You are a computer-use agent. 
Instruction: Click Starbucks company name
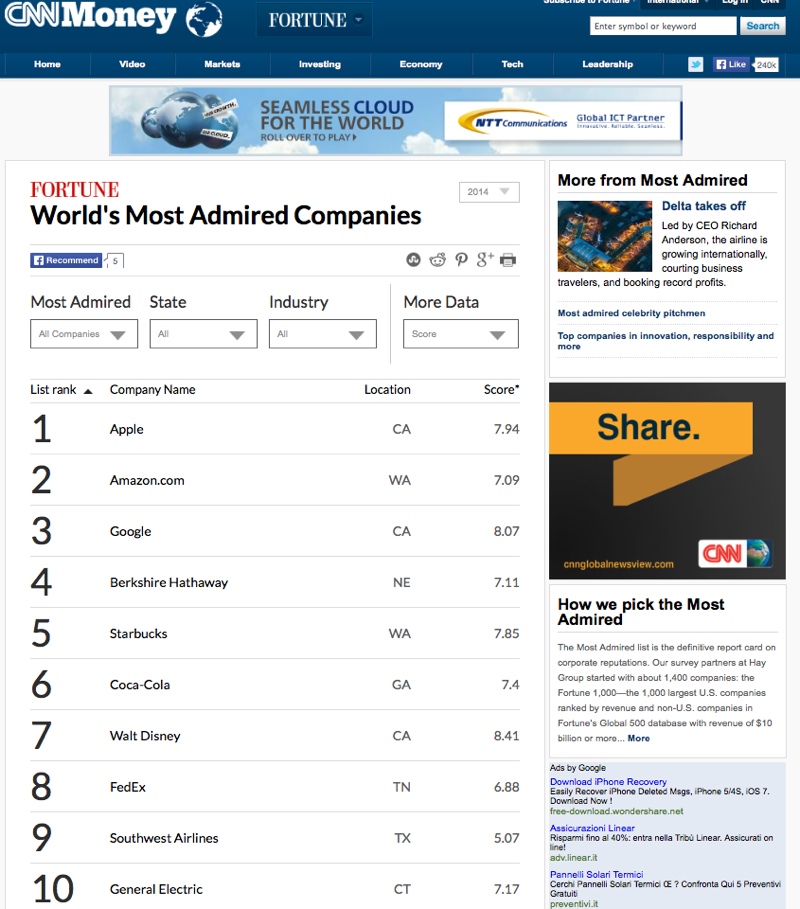[139, 634]
